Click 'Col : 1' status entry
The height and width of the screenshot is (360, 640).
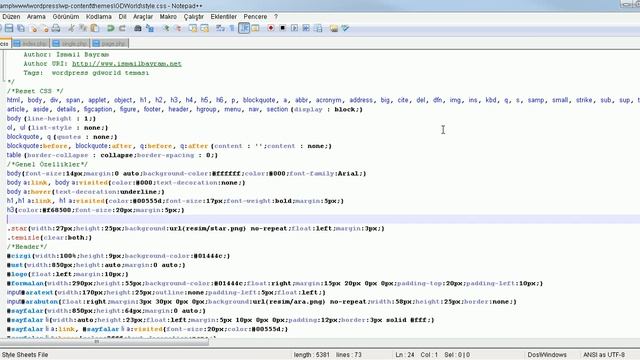tap(429, 355)
